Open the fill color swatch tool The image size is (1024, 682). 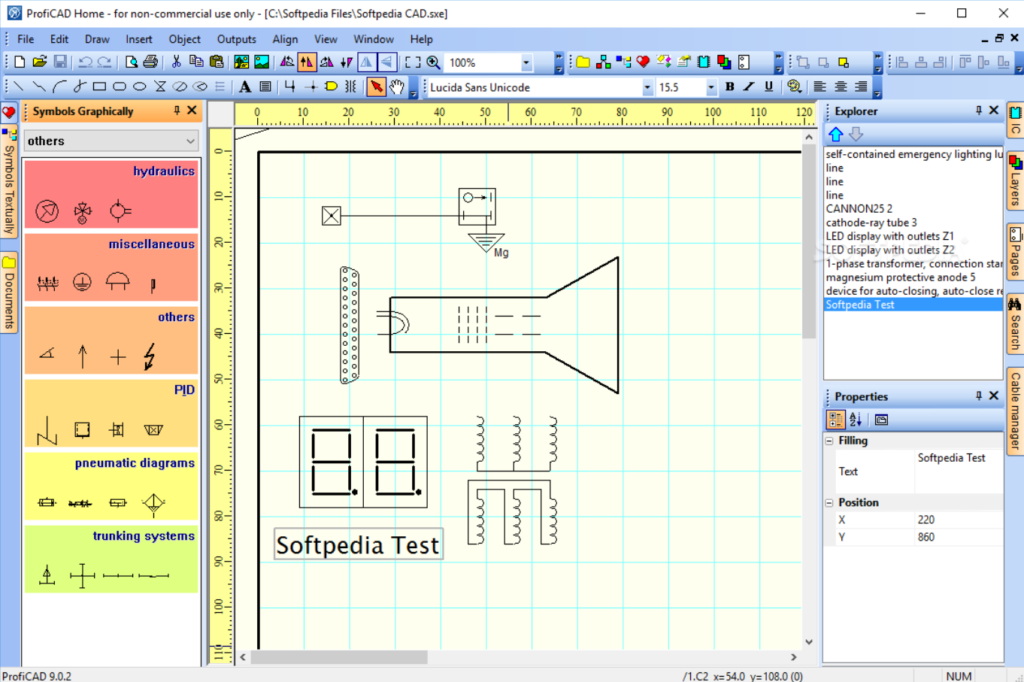792,87
